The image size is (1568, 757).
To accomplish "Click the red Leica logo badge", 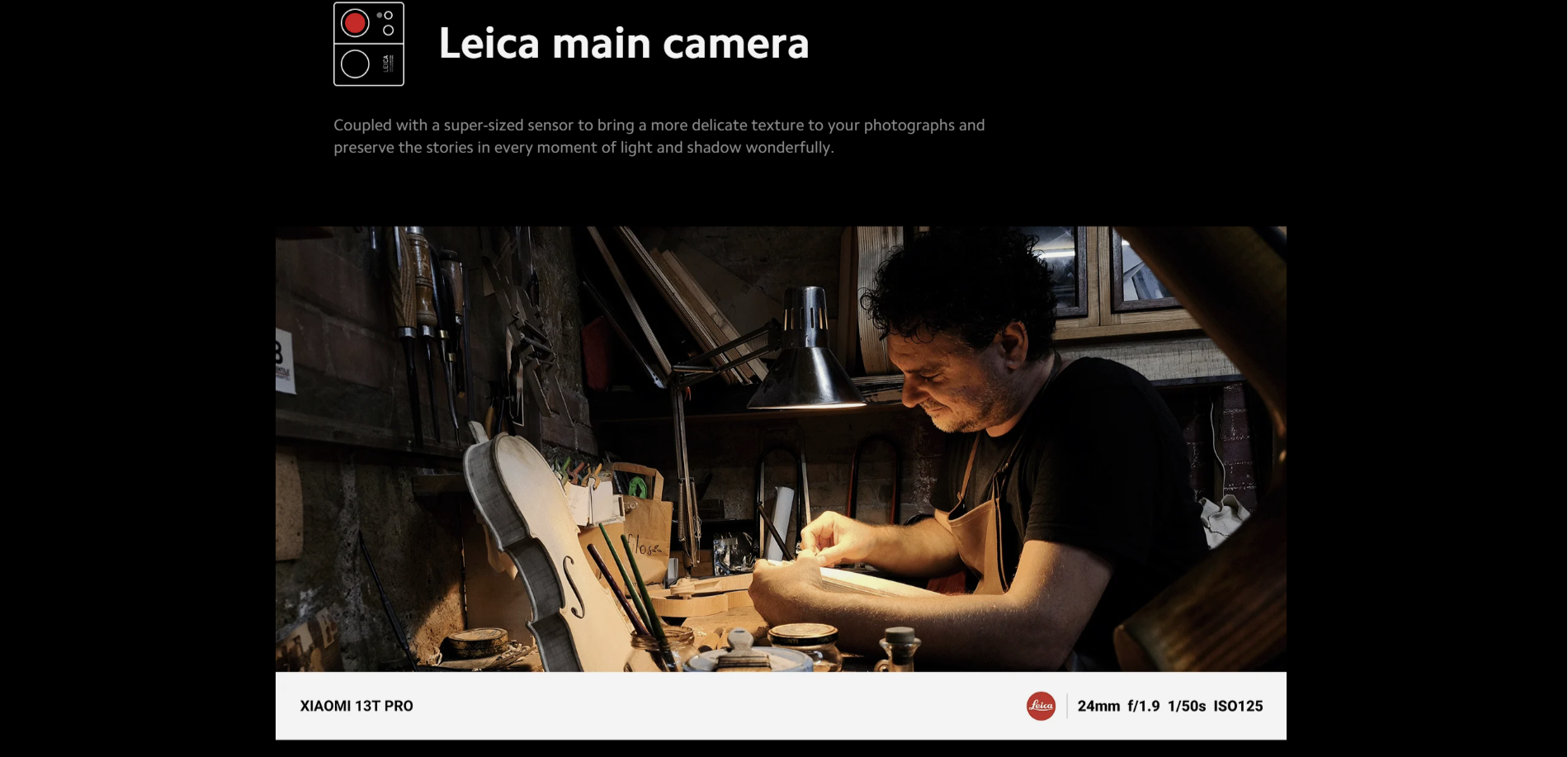I will 1041,706.
